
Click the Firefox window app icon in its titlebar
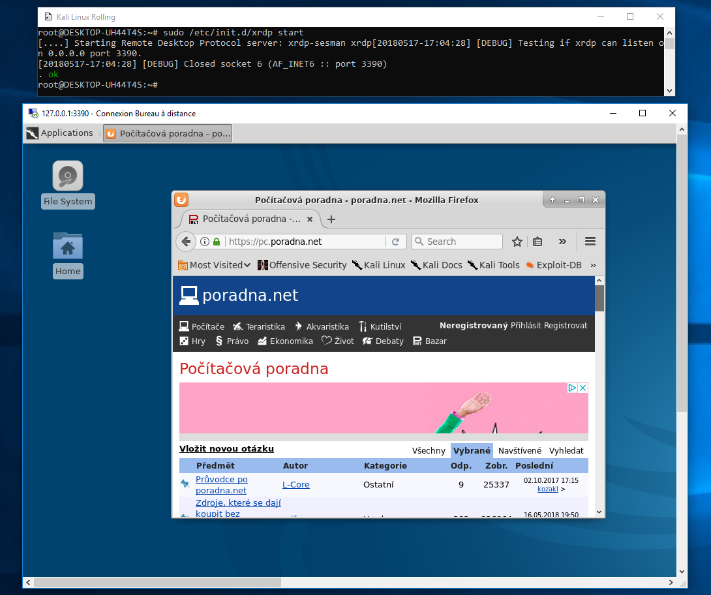tap(181, 200)
